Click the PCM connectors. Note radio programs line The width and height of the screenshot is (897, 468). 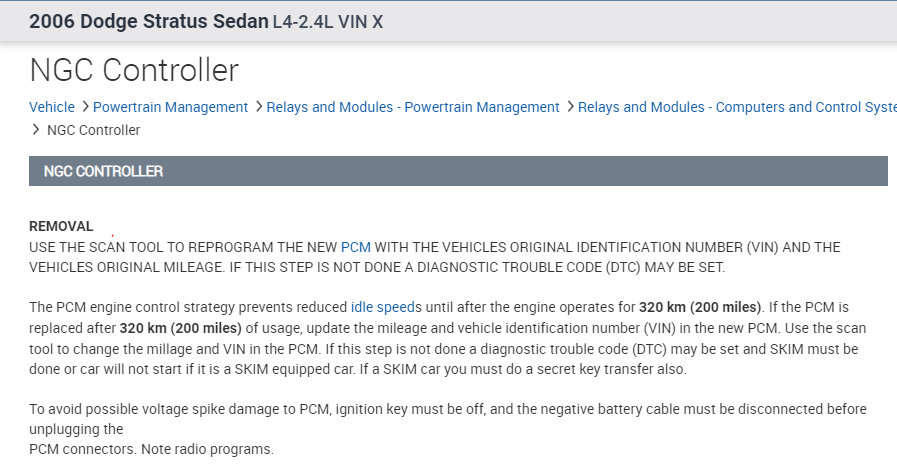point(150,449)
